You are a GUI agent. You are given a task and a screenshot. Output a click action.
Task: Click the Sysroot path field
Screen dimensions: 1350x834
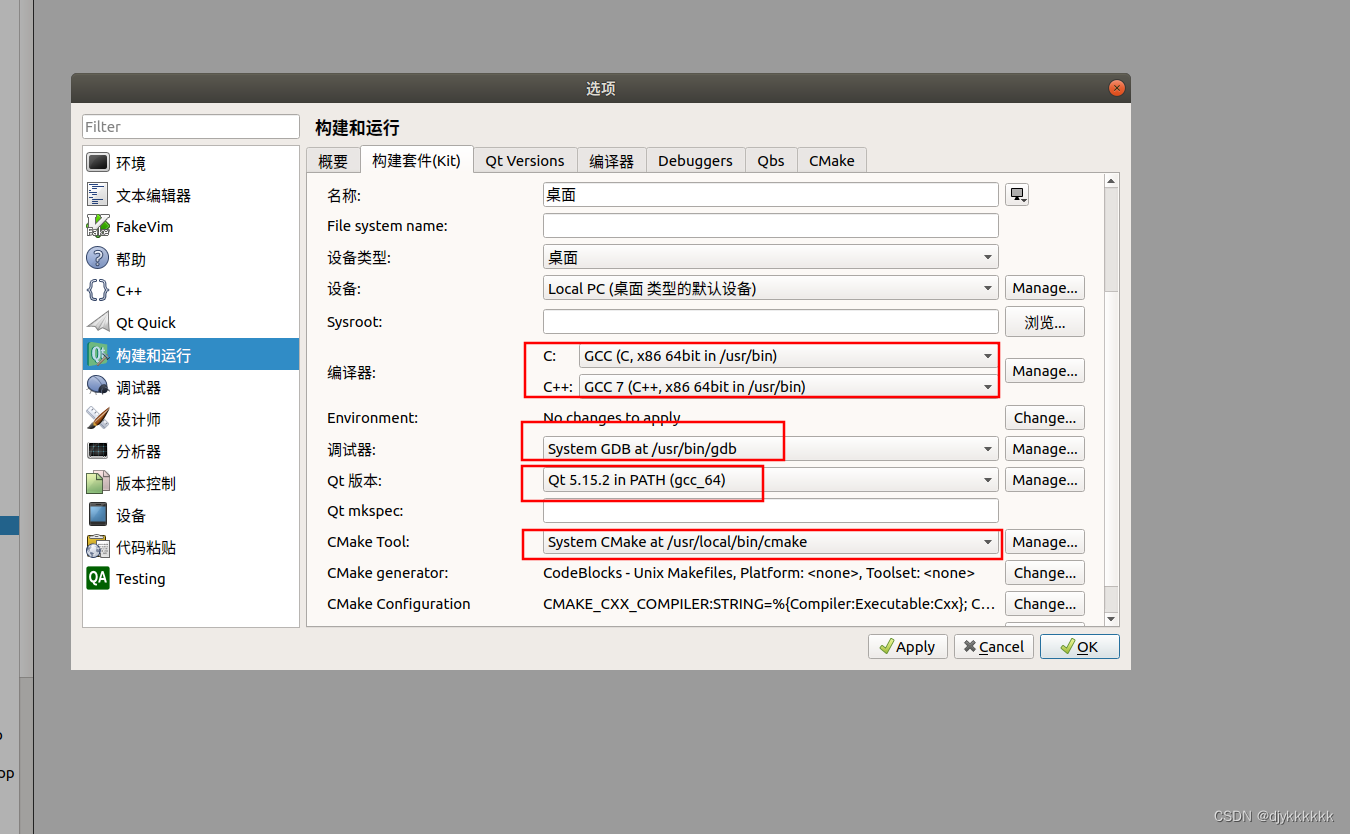[771, 322]
